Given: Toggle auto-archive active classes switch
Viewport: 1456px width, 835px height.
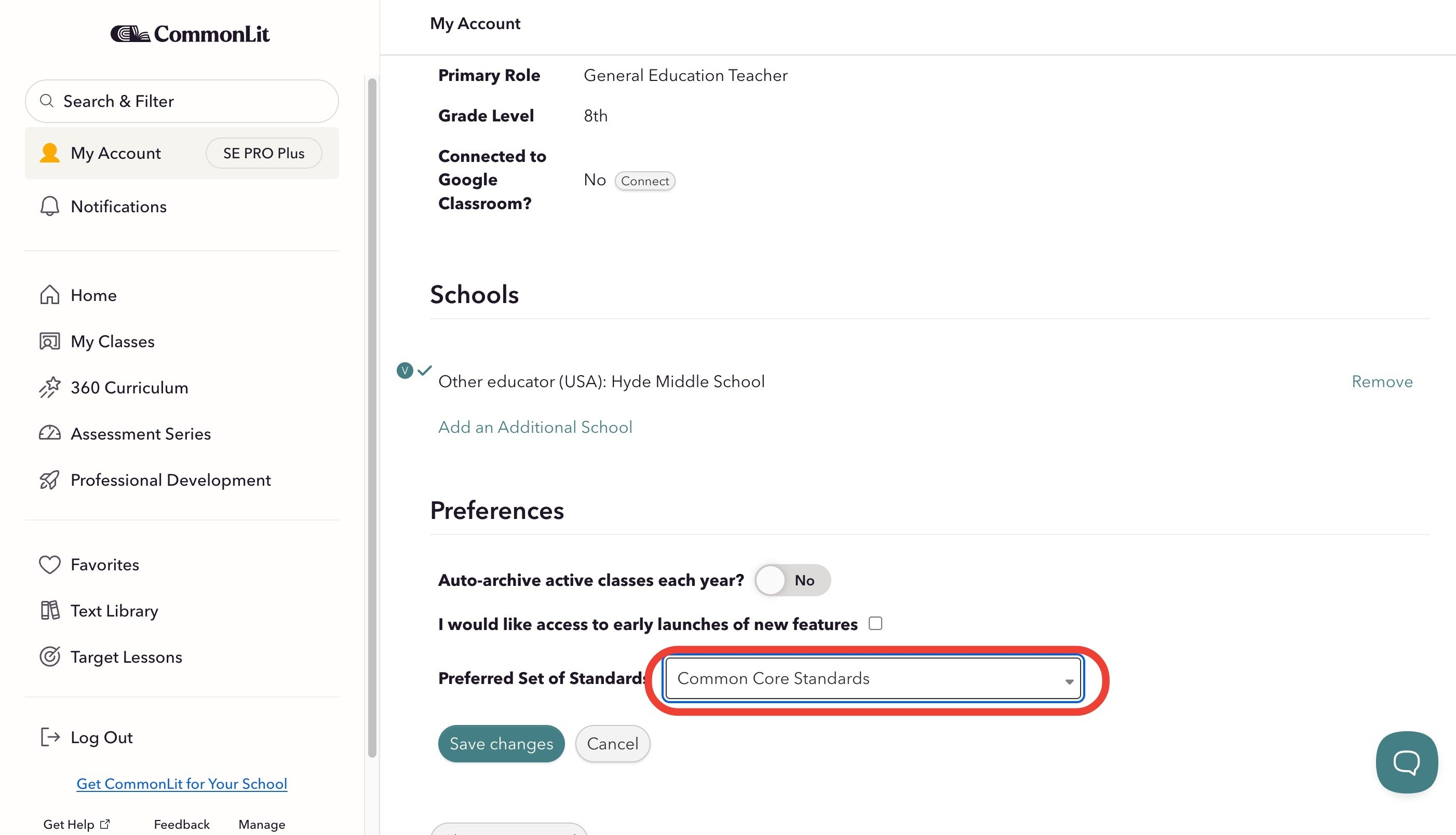Looking at the screenshot, I should (792, 580).
